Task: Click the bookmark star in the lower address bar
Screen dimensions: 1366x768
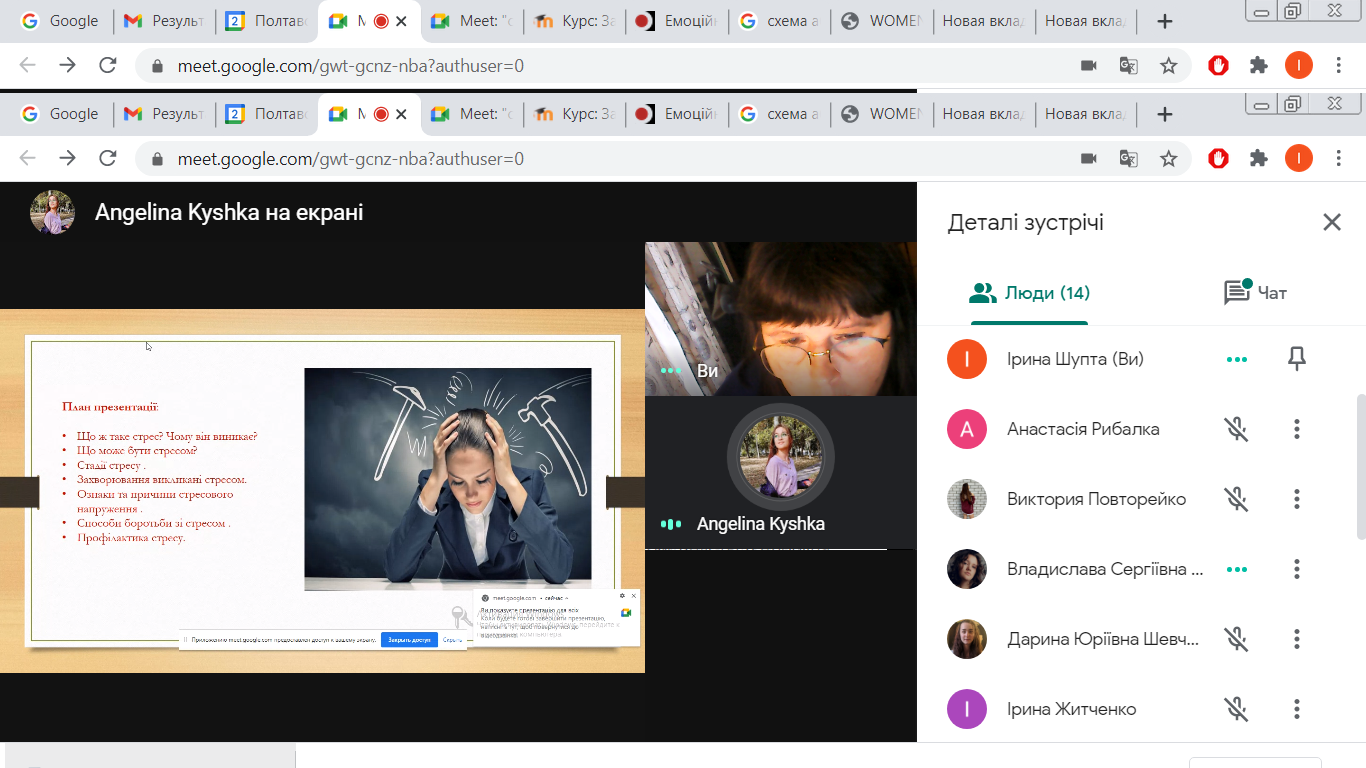Action: [x=1168, y=158]
